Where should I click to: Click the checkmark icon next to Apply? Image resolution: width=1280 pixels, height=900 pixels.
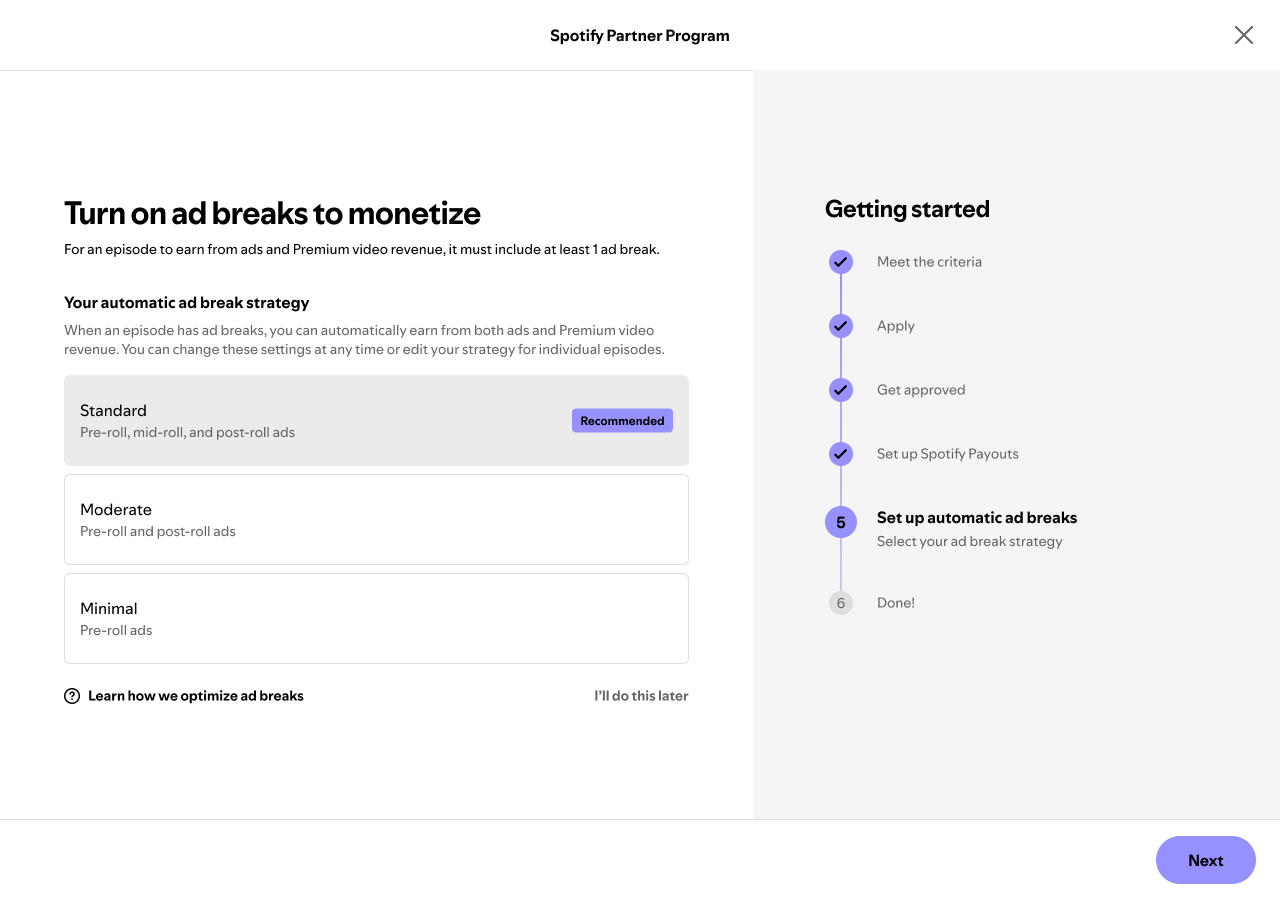(841, 326)
